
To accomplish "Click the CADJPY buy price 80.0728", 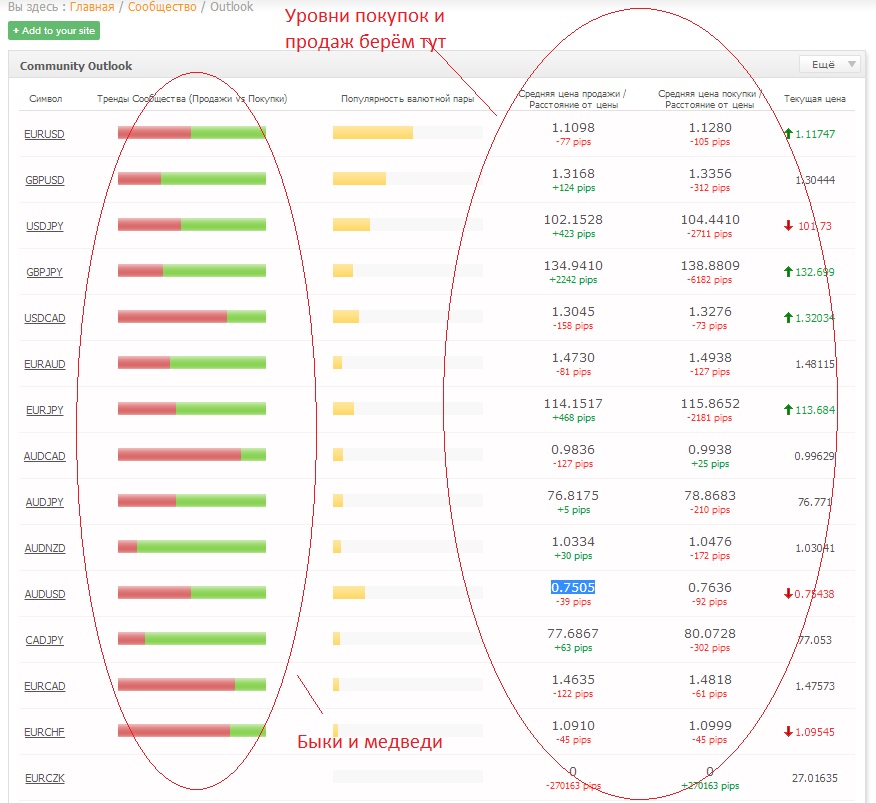I will point(710,634).
